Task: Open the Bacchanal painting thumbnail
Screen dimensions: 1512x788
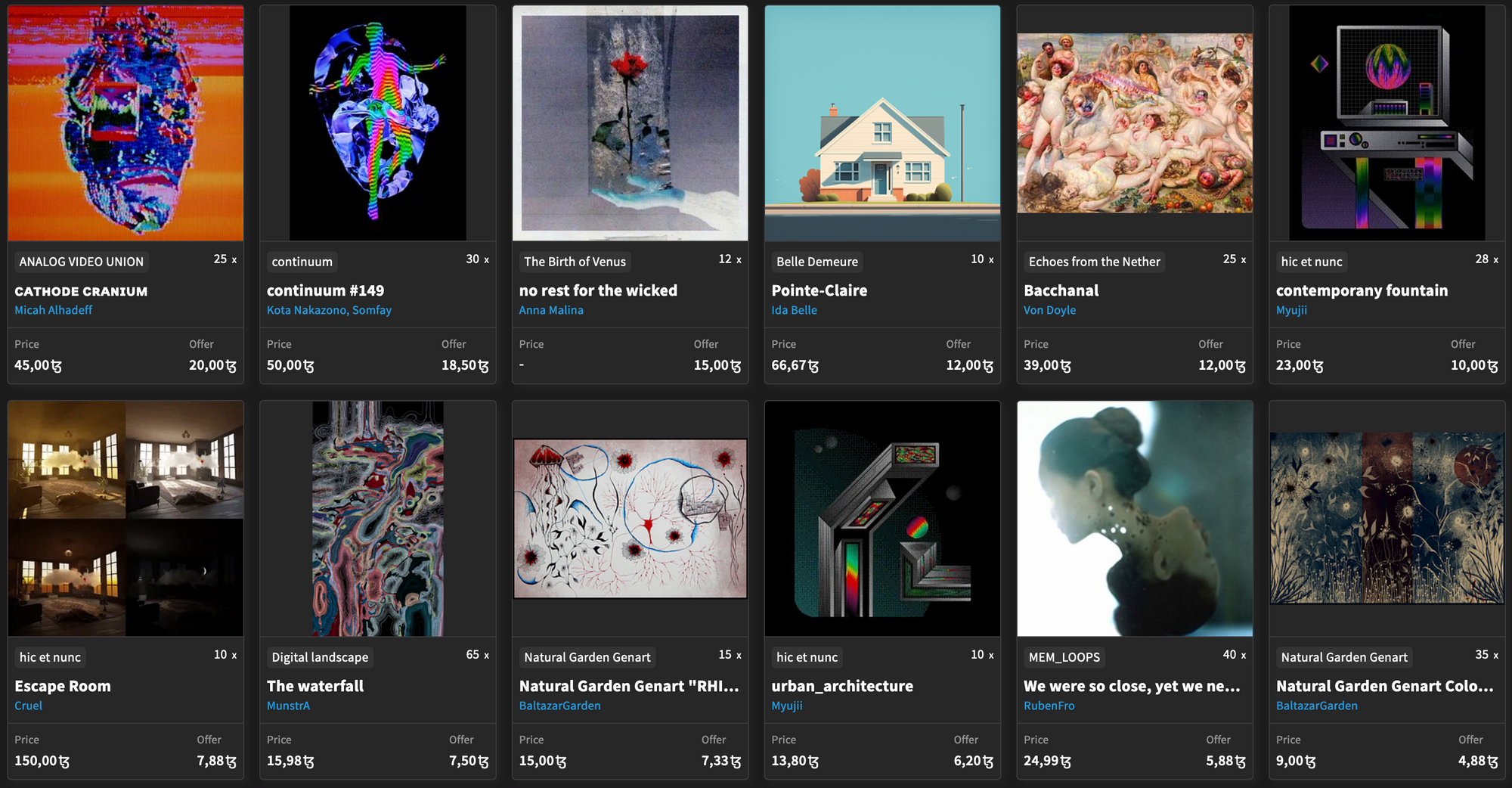Action: pos(1135,123)
